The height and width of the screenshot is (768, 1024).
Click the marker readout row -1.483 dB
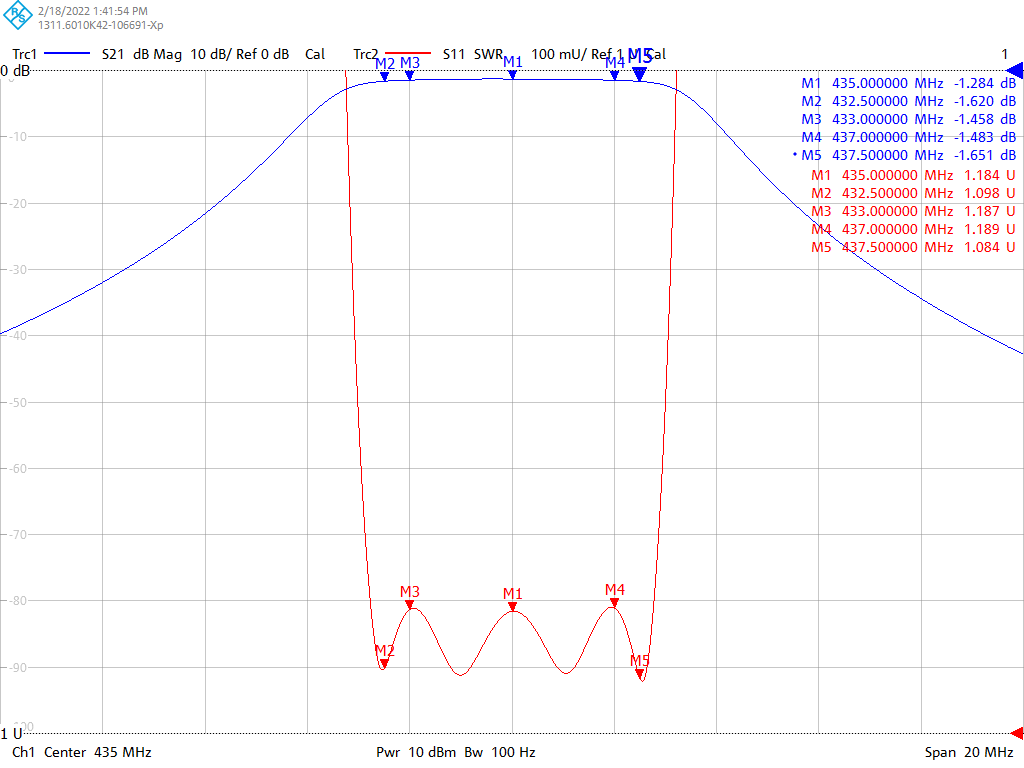tap(908, 137)
